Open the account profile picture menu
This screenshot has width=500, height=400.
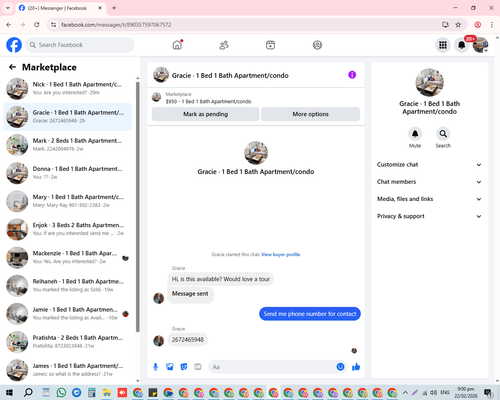click(480, 45)
